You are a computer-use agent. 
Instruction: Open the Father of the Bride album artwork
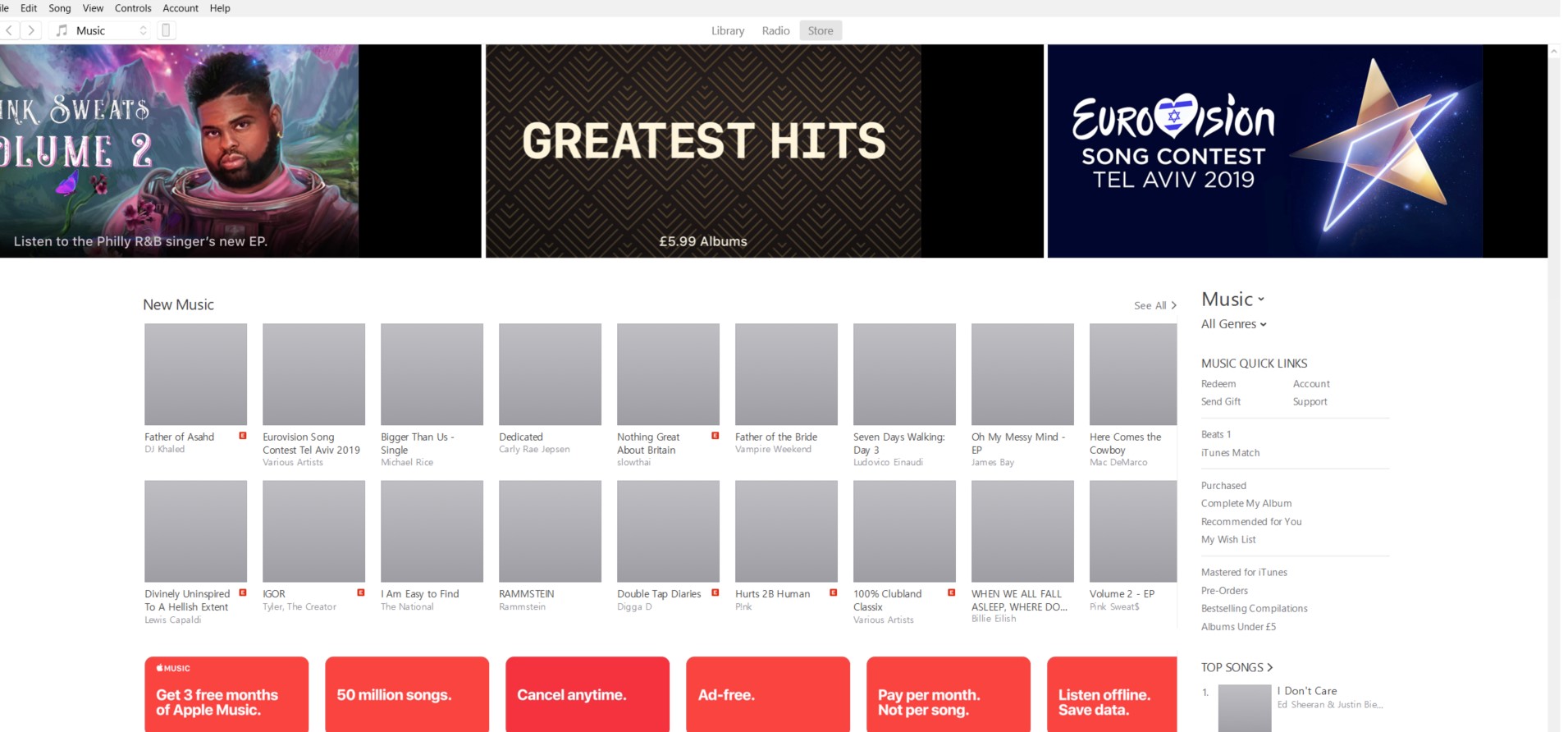(x=786, y=374)
